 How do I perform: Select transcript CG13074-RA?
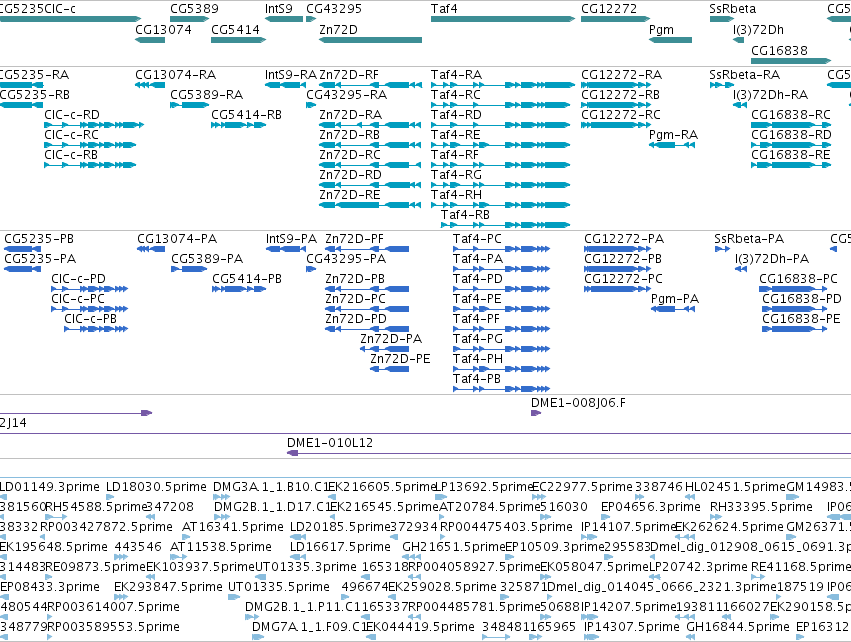(x=175, y=74)
